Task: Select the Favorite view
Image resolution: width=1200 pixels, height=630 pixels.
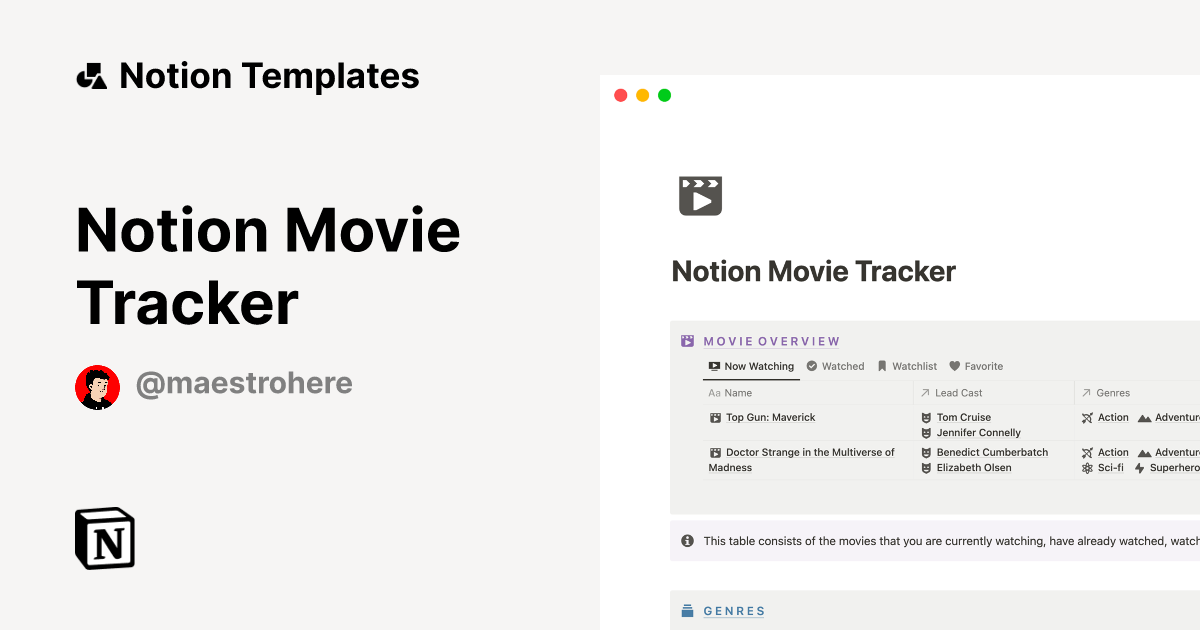Action: (976, 366)
